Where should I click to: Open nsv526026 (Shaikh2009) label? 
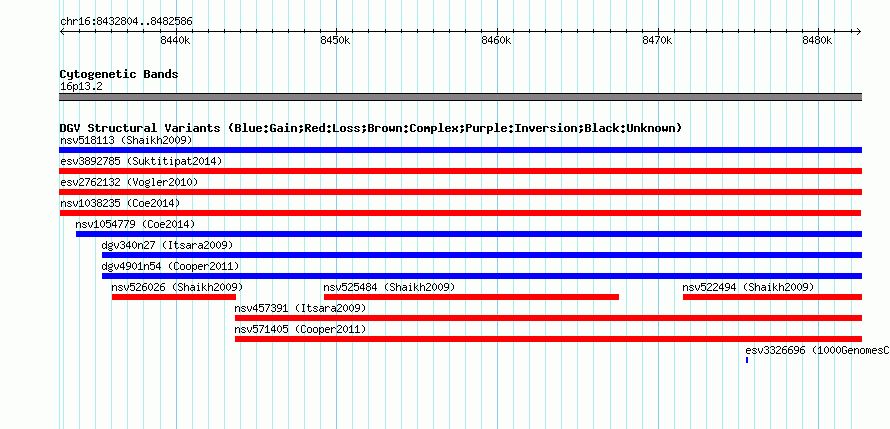tap(177, 287)
